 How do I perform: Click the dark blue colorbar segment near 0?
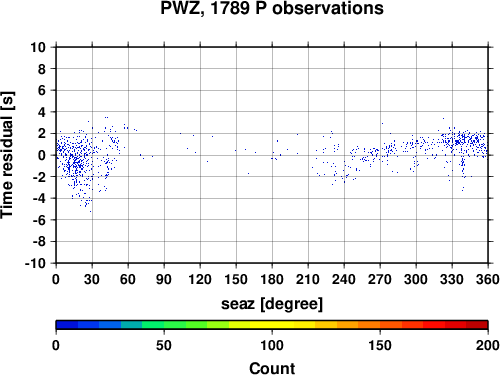click(x=67, y=325)
